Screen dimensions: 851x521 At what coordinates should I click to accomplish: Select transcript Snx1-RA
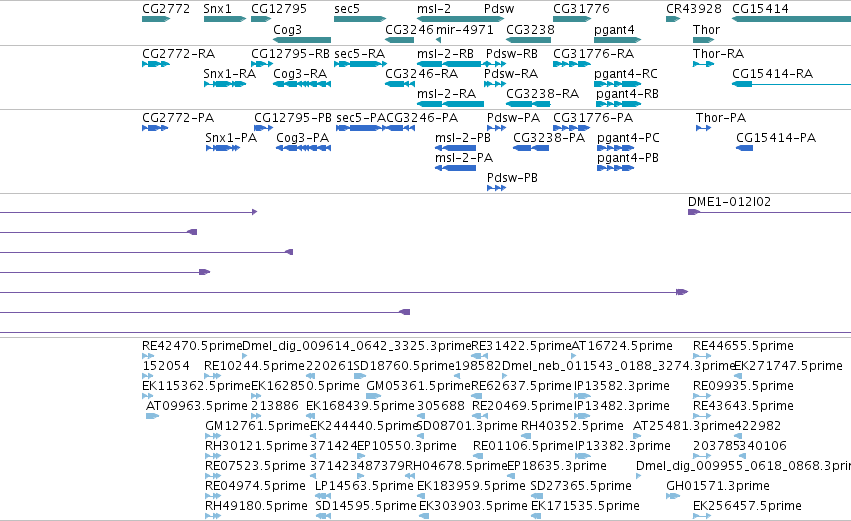pos(225,84)
